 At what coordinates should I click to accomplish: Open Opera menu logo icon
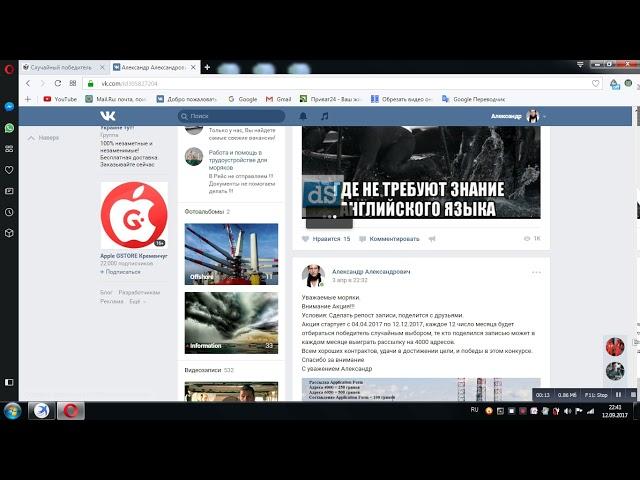click(9, 69)
